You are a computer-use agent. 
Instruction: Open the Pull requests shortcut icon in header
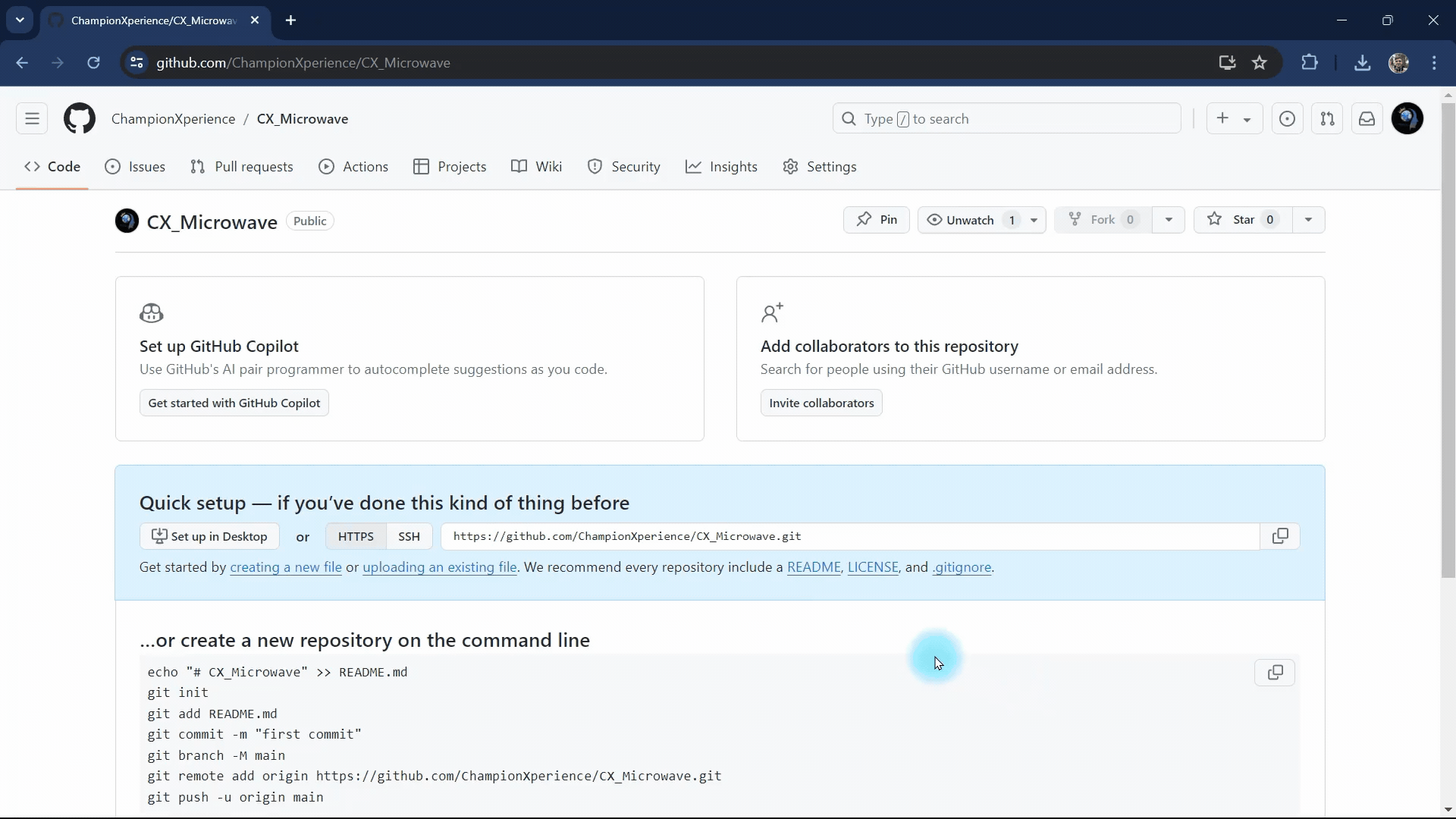[1327, 119]
